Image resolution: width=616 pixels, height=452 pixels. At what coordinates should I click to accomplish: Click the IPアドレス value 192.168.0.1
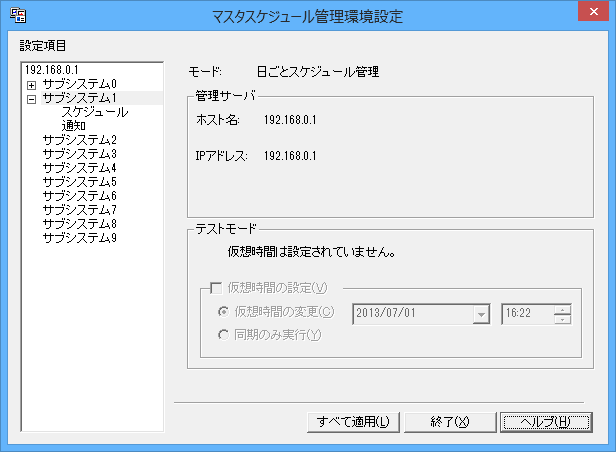tap(290, 156)
